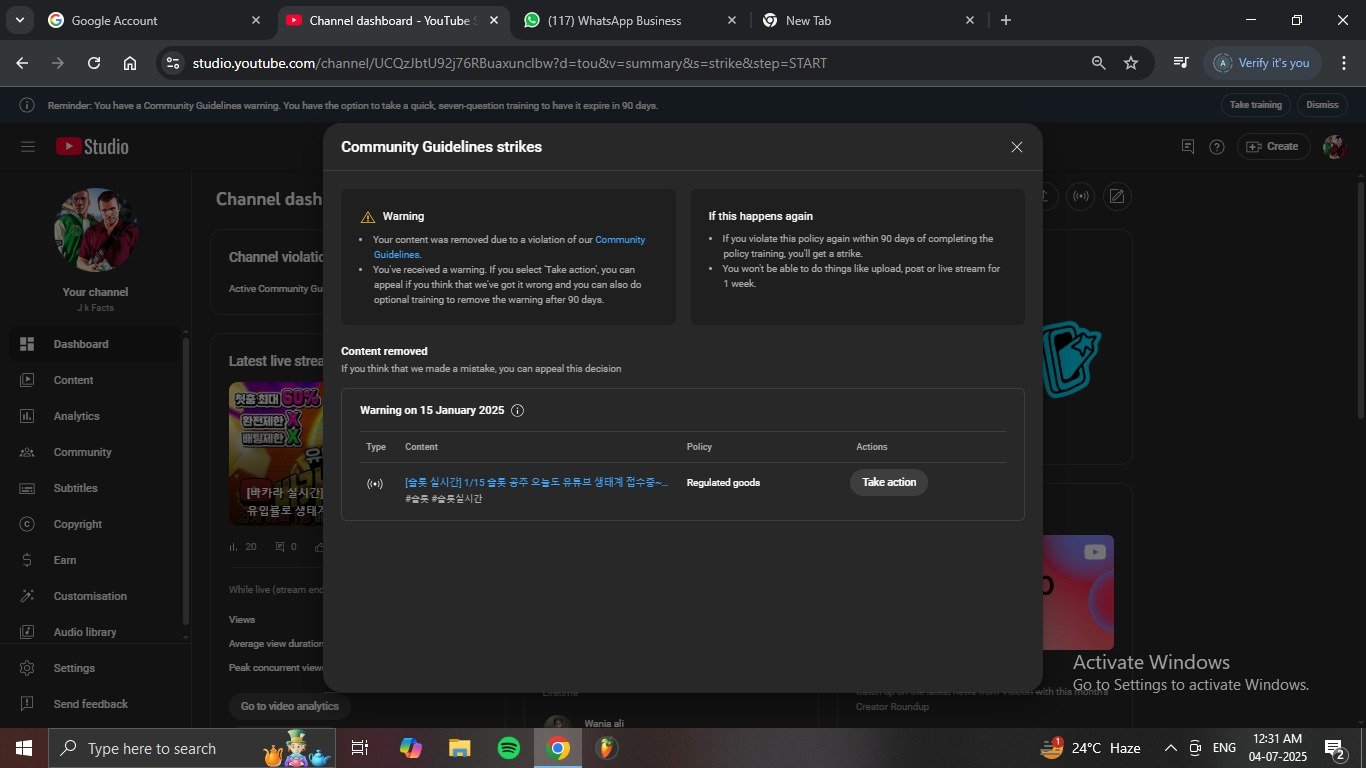Click the Take training button in the reminder bar
The width and height of the screenshot is (1366, 768).
coord(1255,105)
